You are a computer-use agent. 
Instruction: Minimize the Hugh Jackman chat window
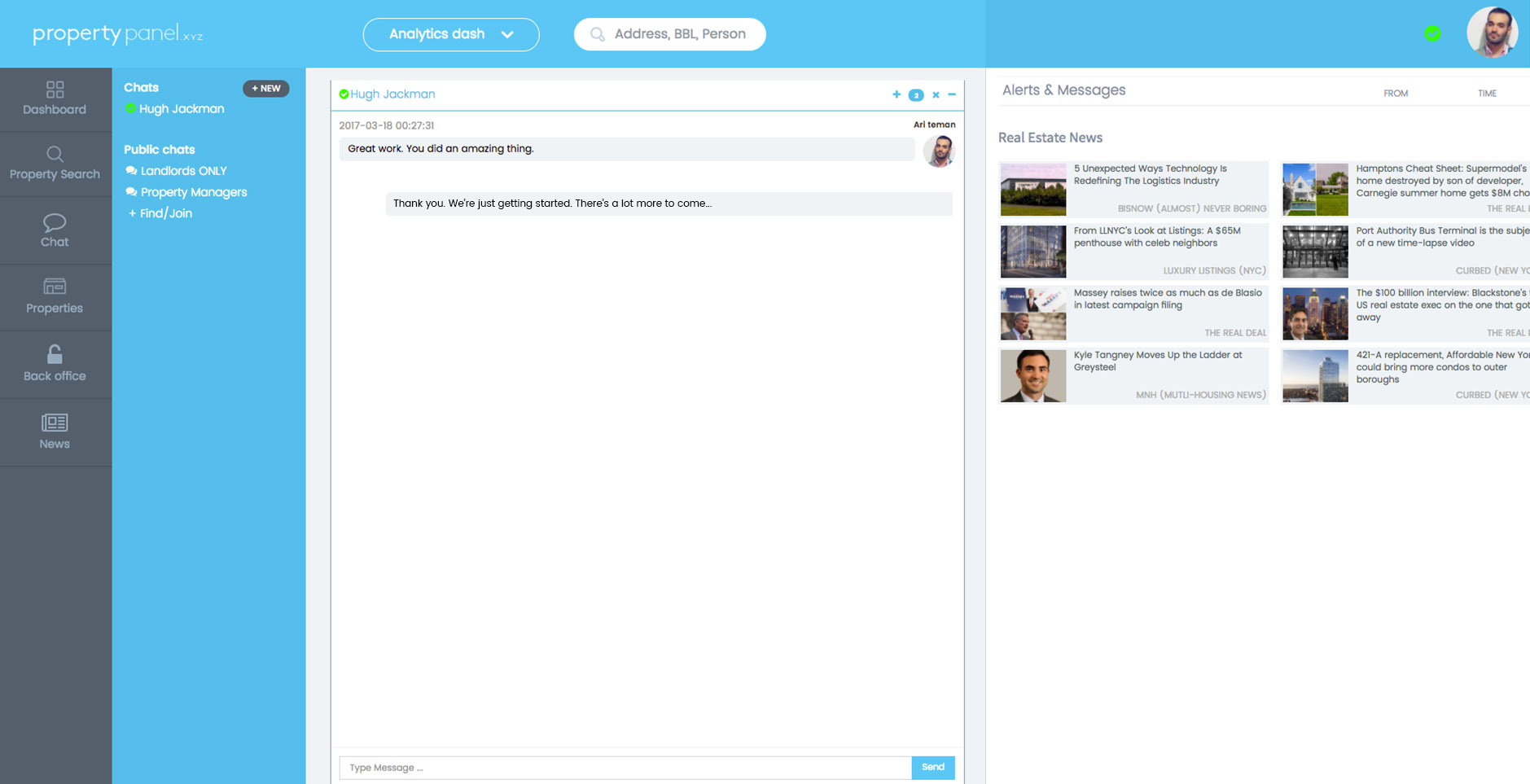pos(952,94)
